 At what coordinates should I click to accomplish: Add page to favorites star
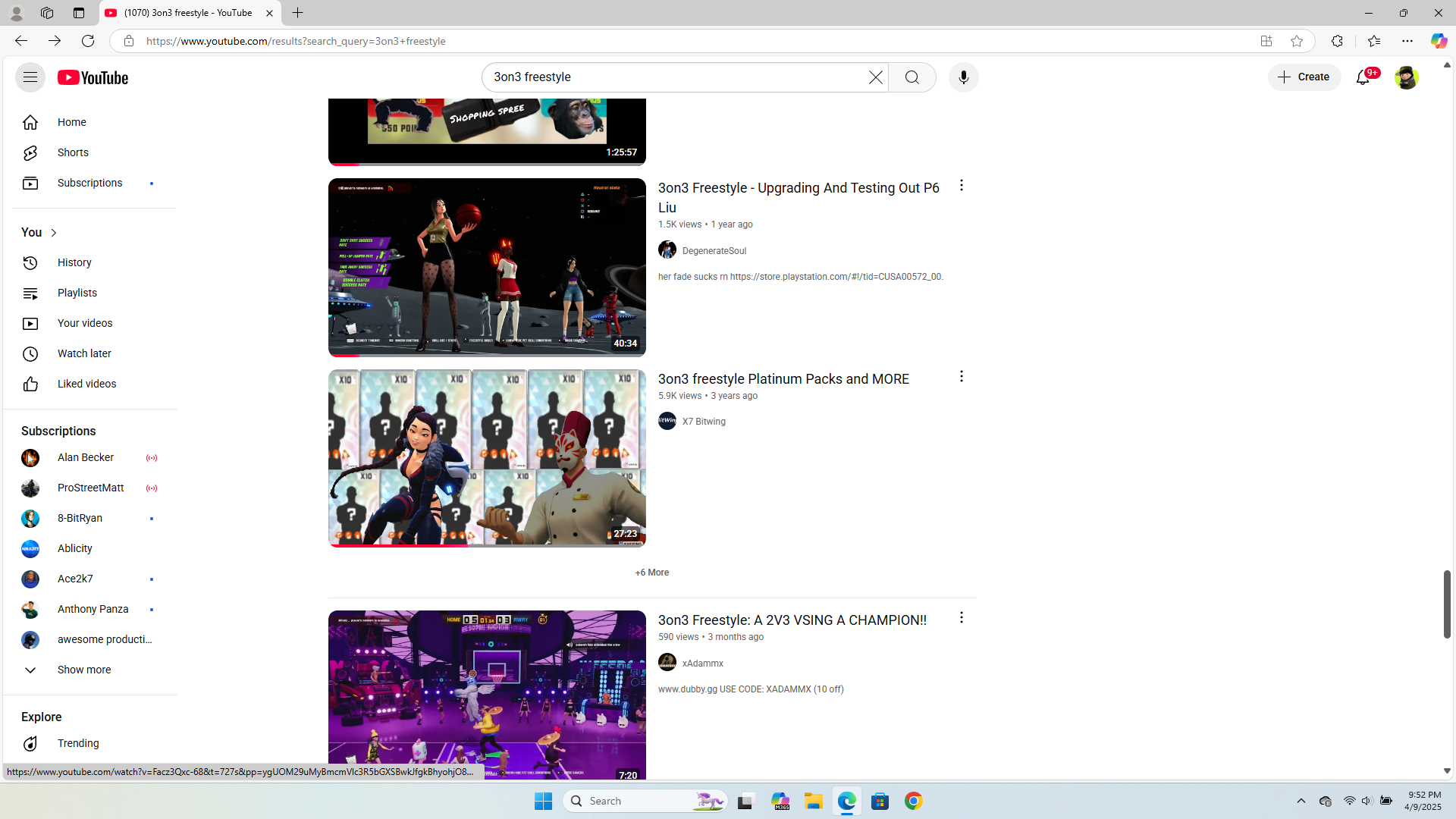(x=1297, y=41)
